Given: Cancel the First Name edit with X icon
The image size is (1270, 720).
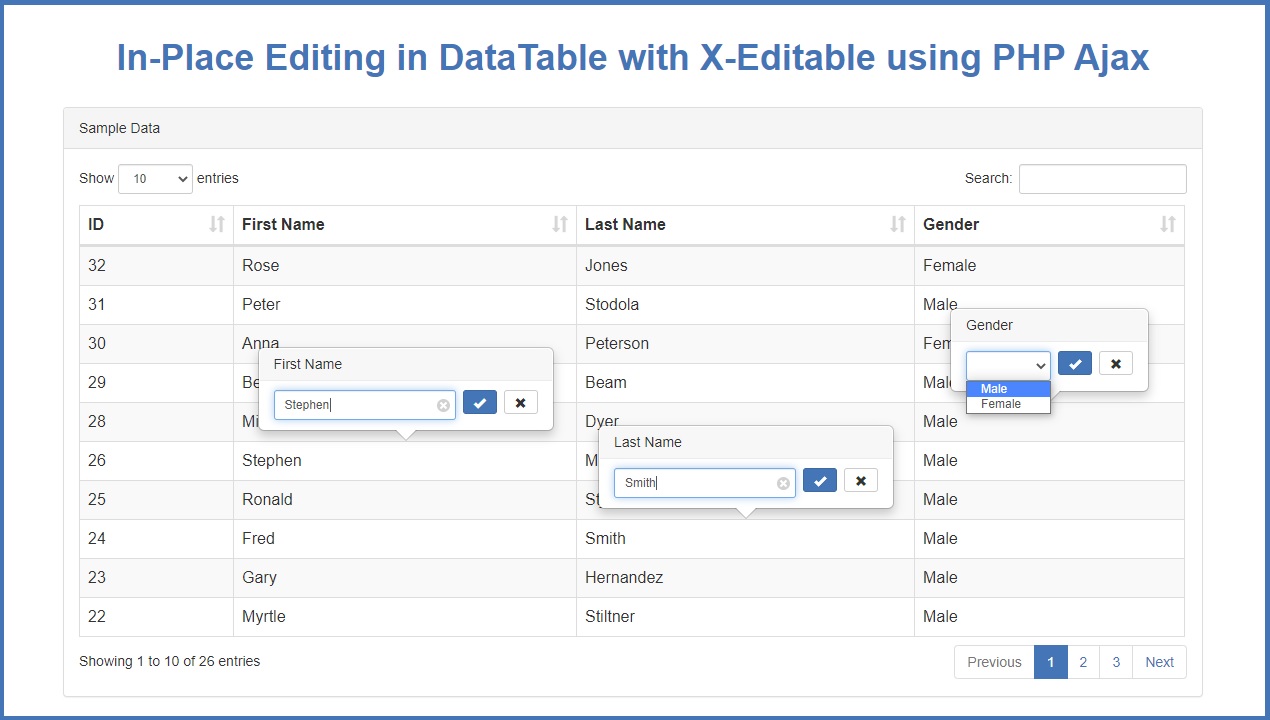Looking at the screenshot, I should click(520, 402).
